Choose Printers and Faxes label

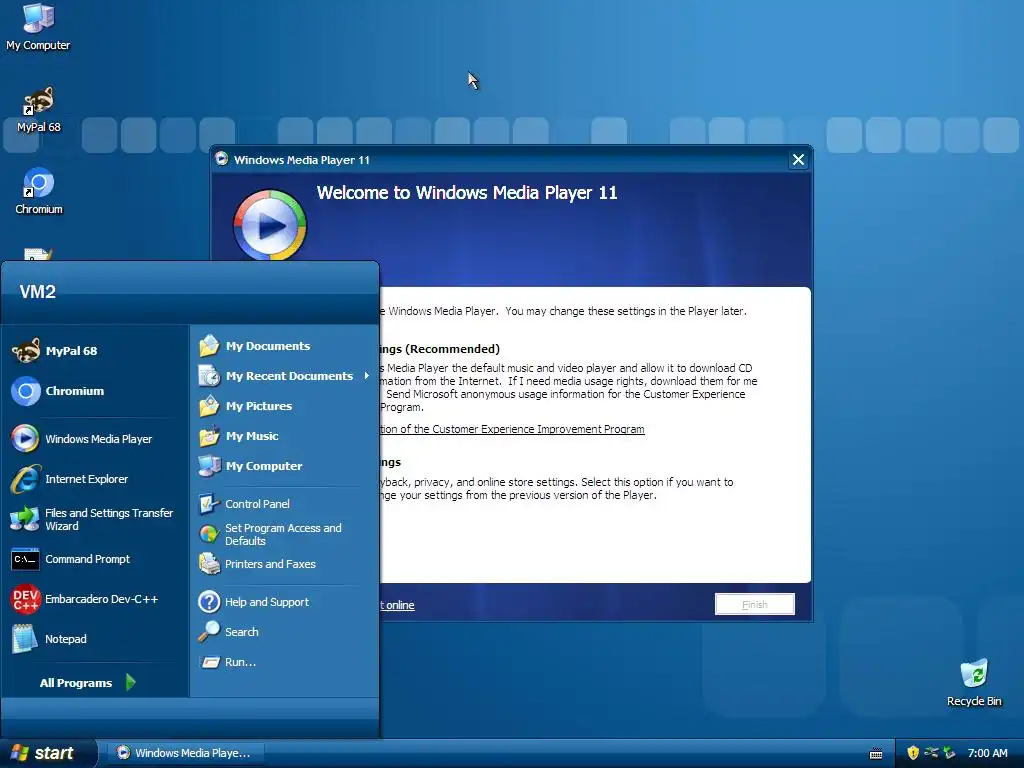click(x=270, y=564)
